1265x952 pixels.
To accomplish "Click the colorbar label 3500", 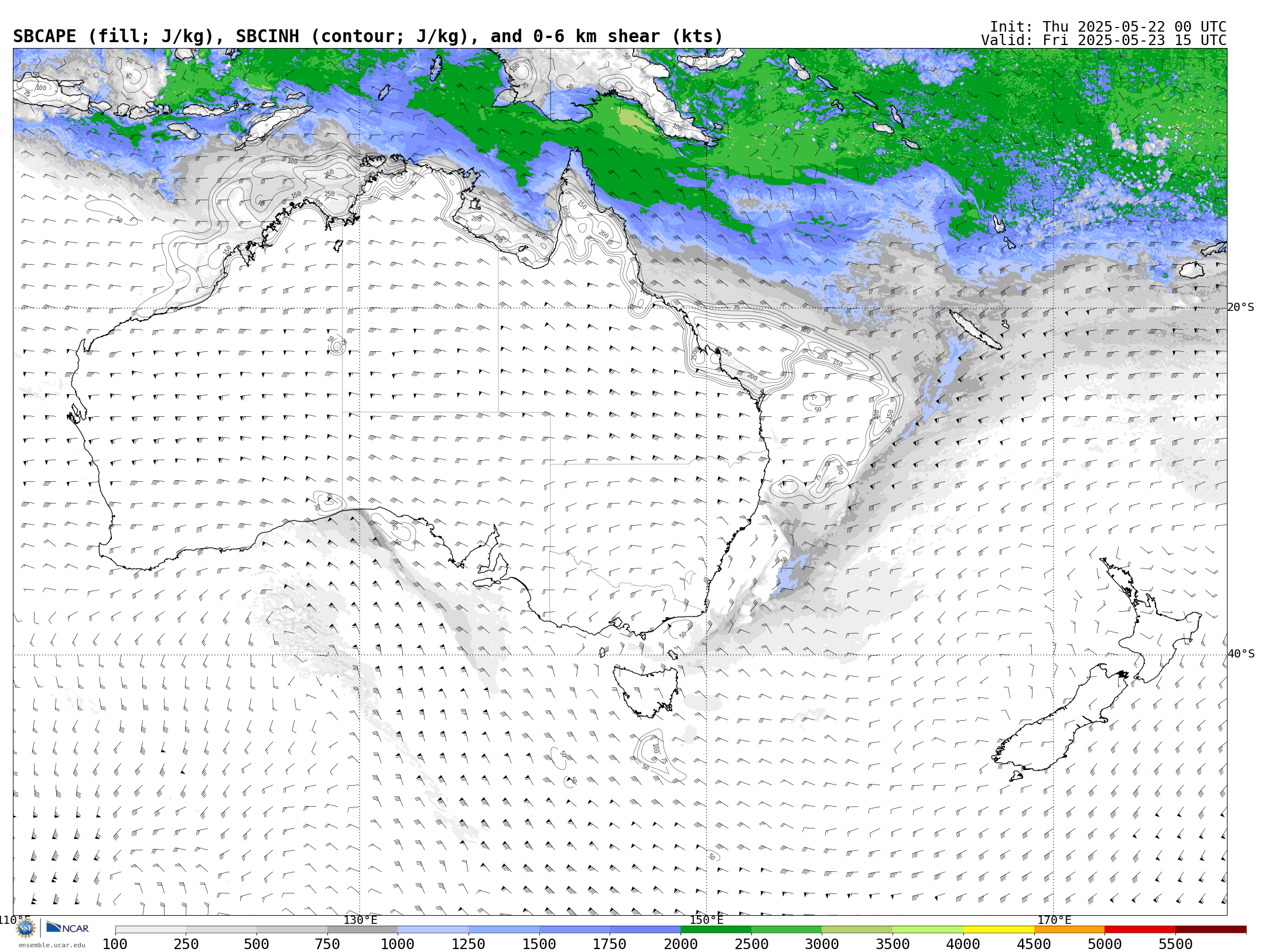I will pos(893,944).
